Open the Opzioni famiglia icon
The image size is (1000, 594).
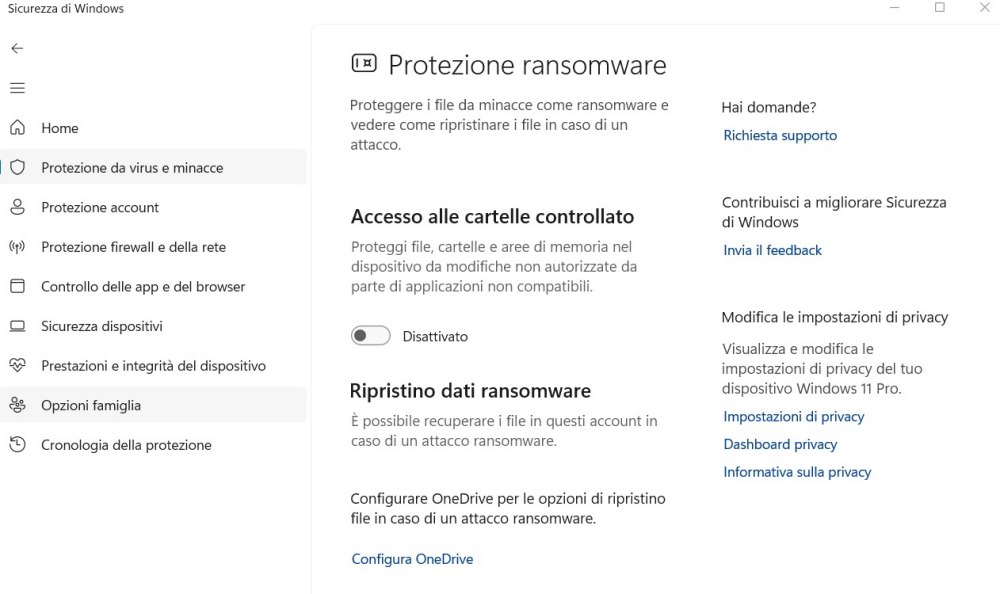tap(17, 405)
